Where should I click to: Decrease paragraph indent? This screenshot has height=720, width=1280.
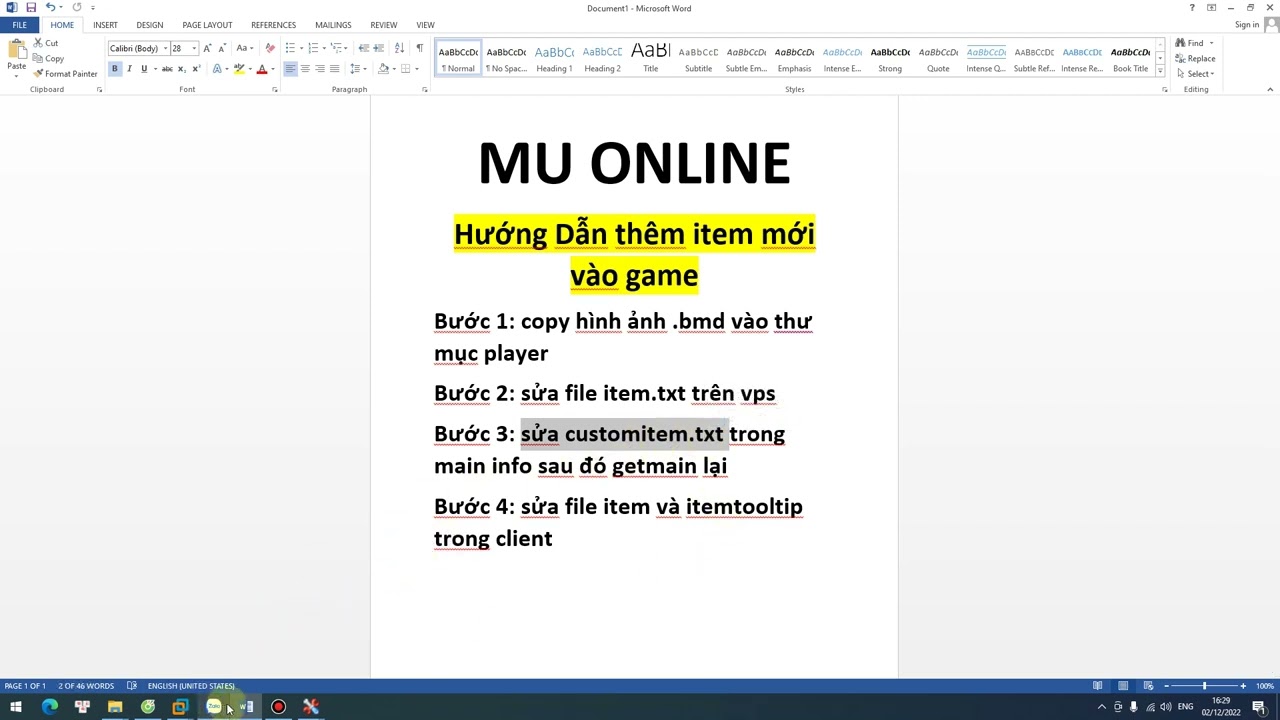pyautogui.click(x=363, y=48)
